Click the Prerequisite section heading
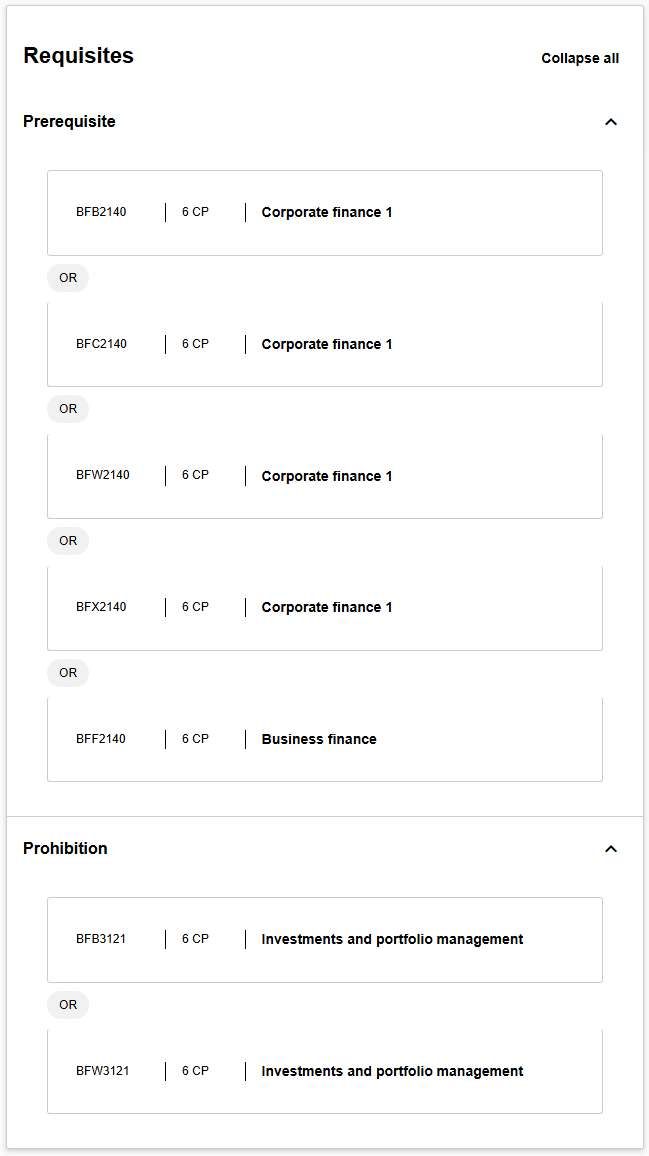The height and width of the screenshot is (1156, 649). [x=69, y=122]
